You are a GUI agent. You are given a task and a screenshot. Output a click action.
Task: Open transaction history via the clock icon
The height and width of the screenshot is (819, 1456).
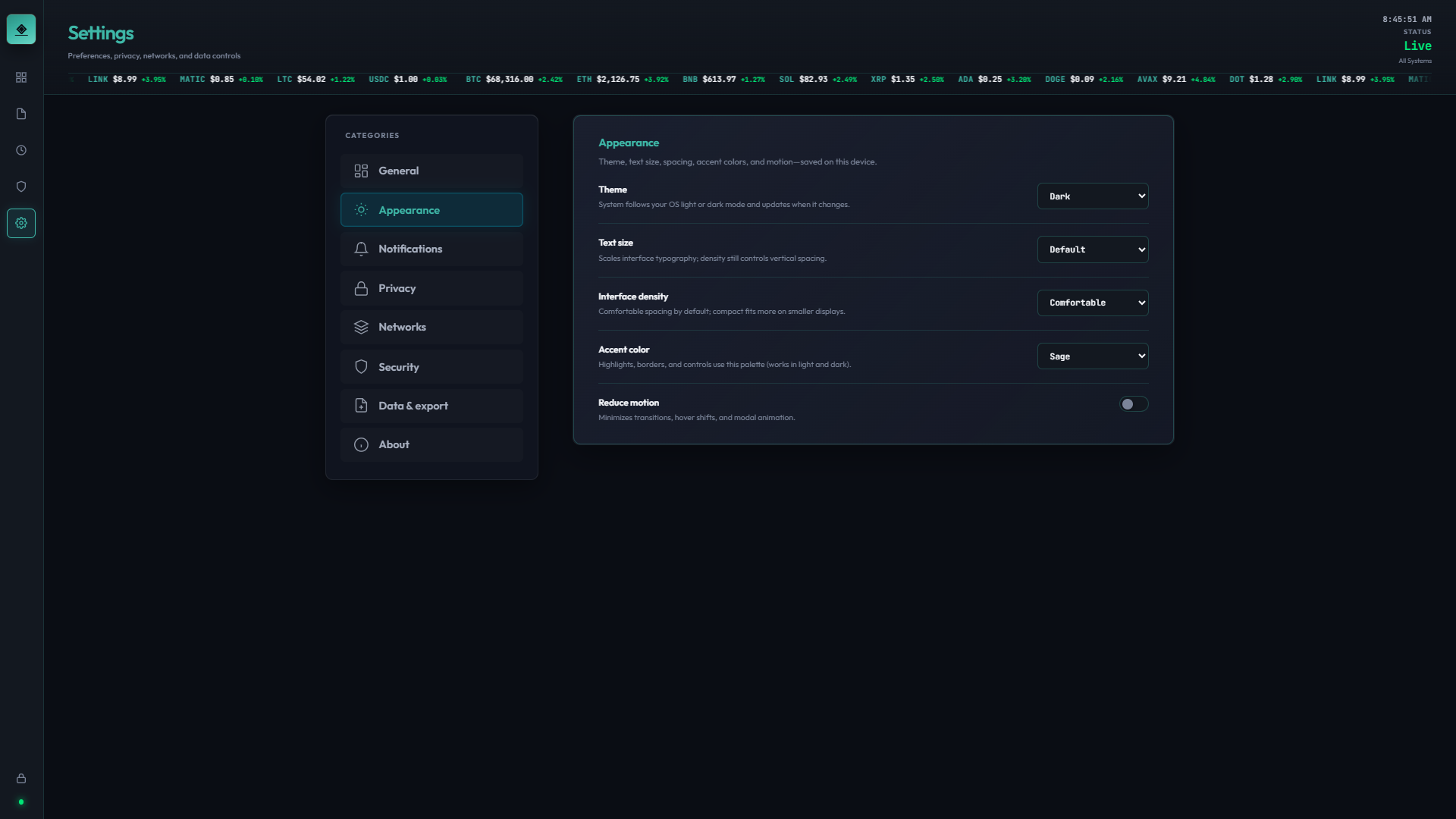click(x=21, y=149)
